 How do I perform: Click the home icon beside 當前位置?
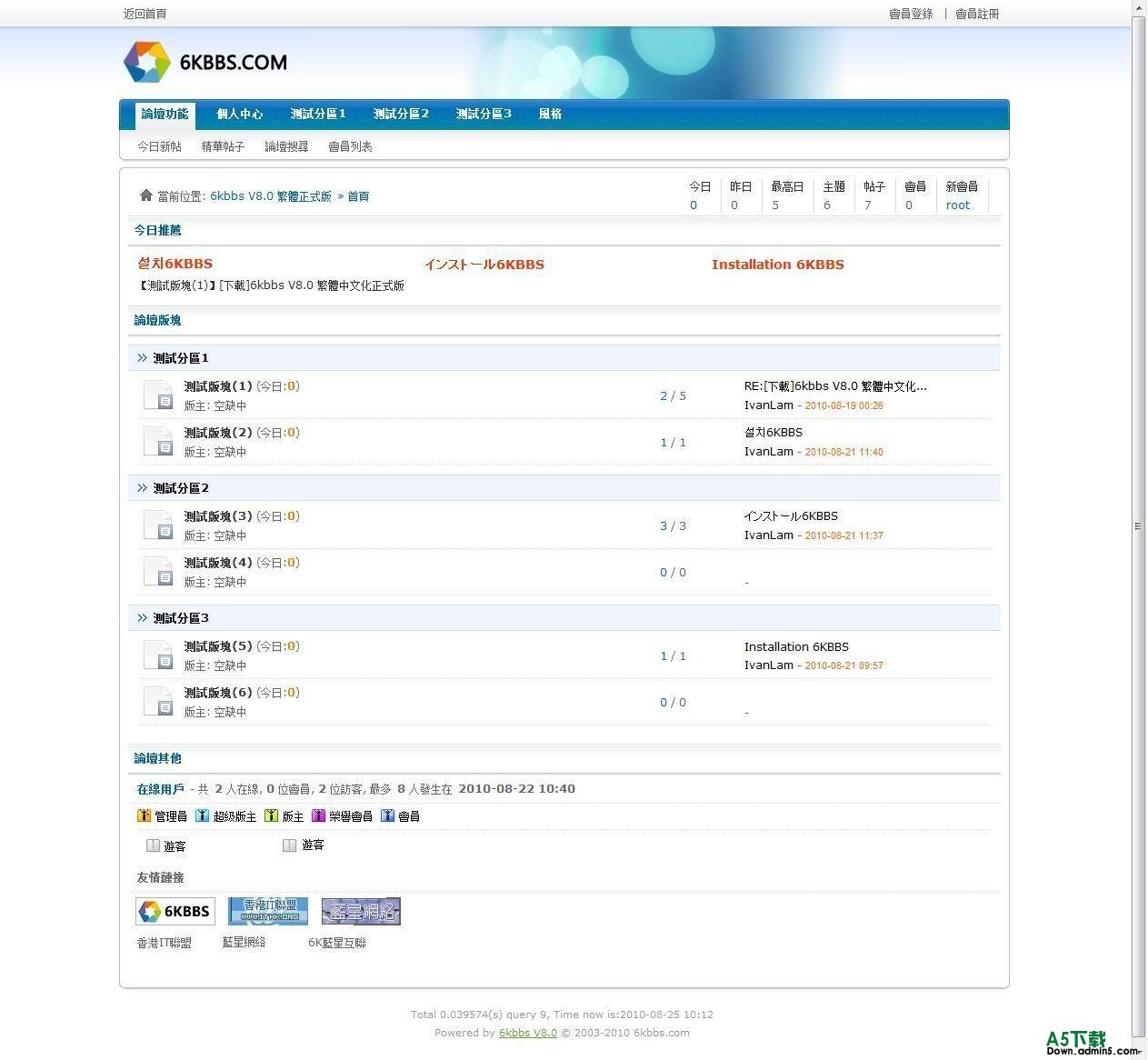click(x=146, y=195)
